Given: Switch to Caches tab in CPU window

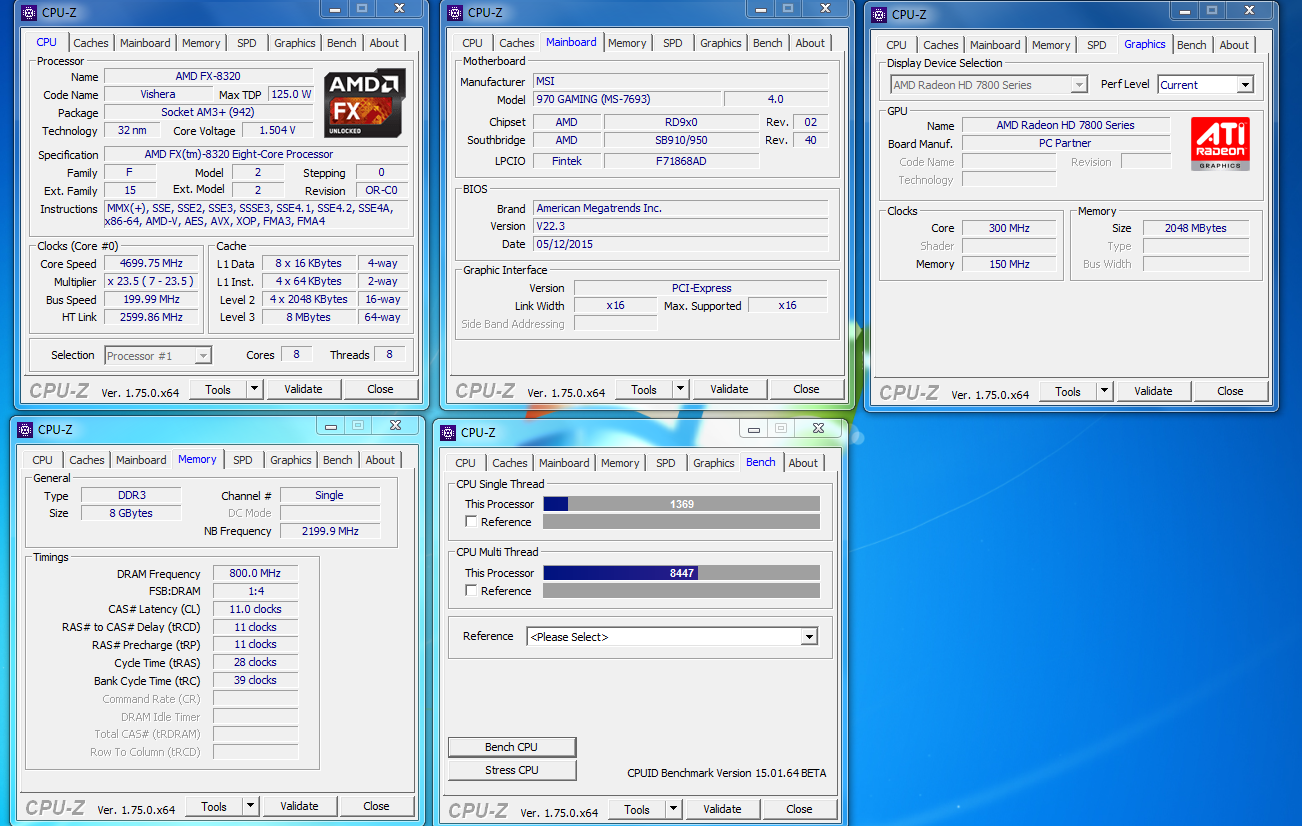Looking at the screenshot, I should (91, 43).
